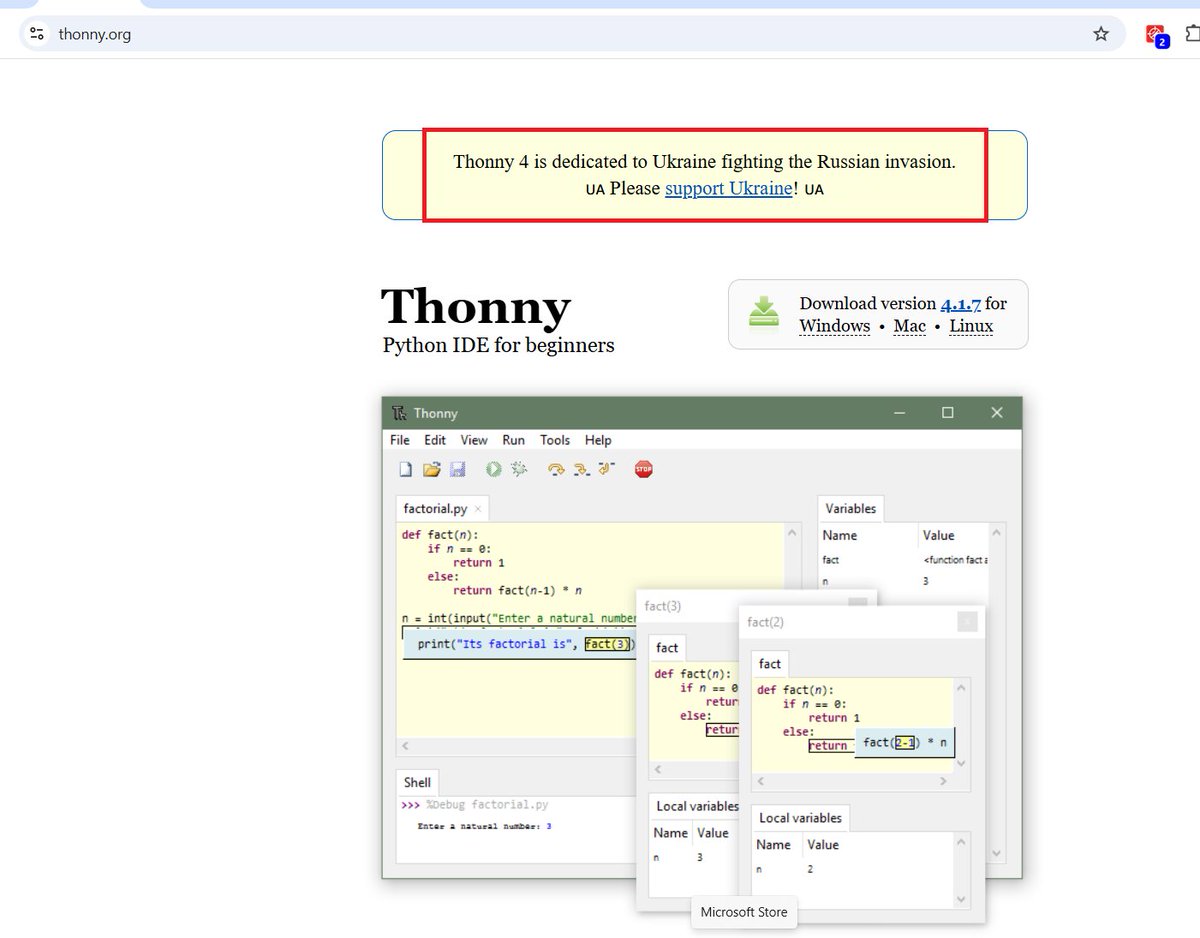The image size is (1200, 938).
Task: Click the Python IDE for beginners subtitle
Action: click(x=499, y=346)
